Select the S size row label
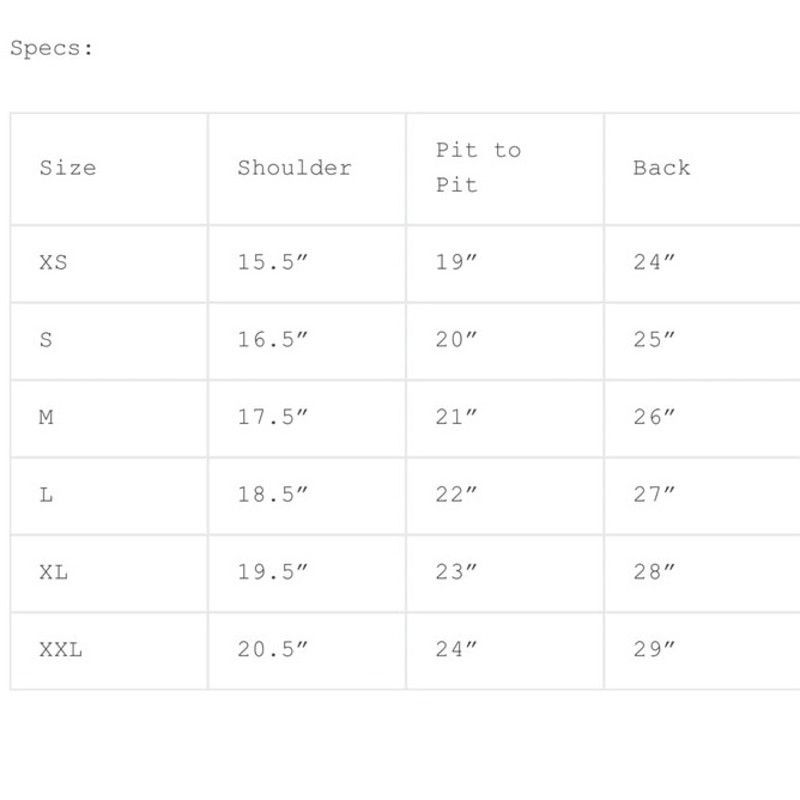Viewport: 800px width, 800px height. [x=46, y=340]
